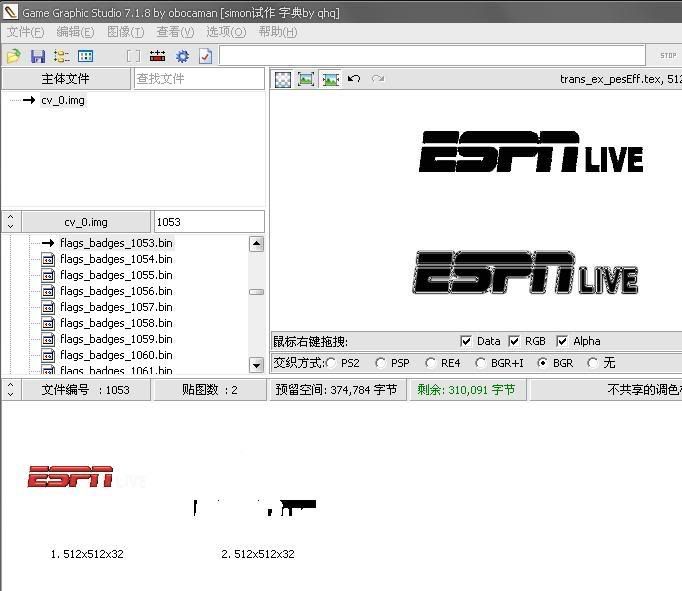
Task: Click the file list scrollbar thumb
Action: tap(257, 292)
